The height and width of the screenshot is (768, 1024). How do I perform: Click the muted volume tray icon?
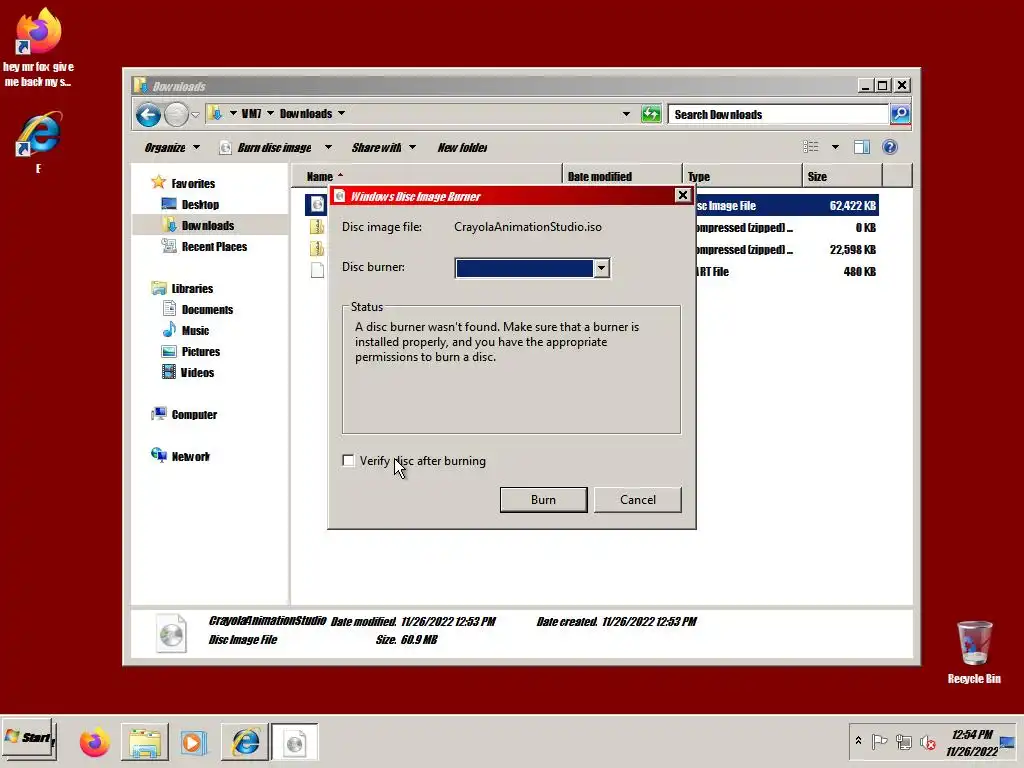[927, 743]
